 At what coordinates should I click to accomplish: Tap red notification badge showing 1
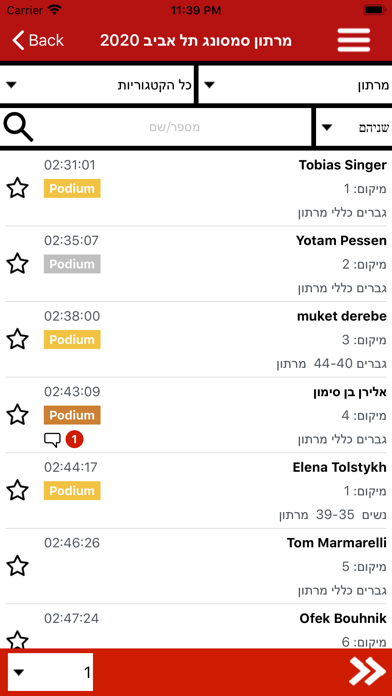pos(74,440)
